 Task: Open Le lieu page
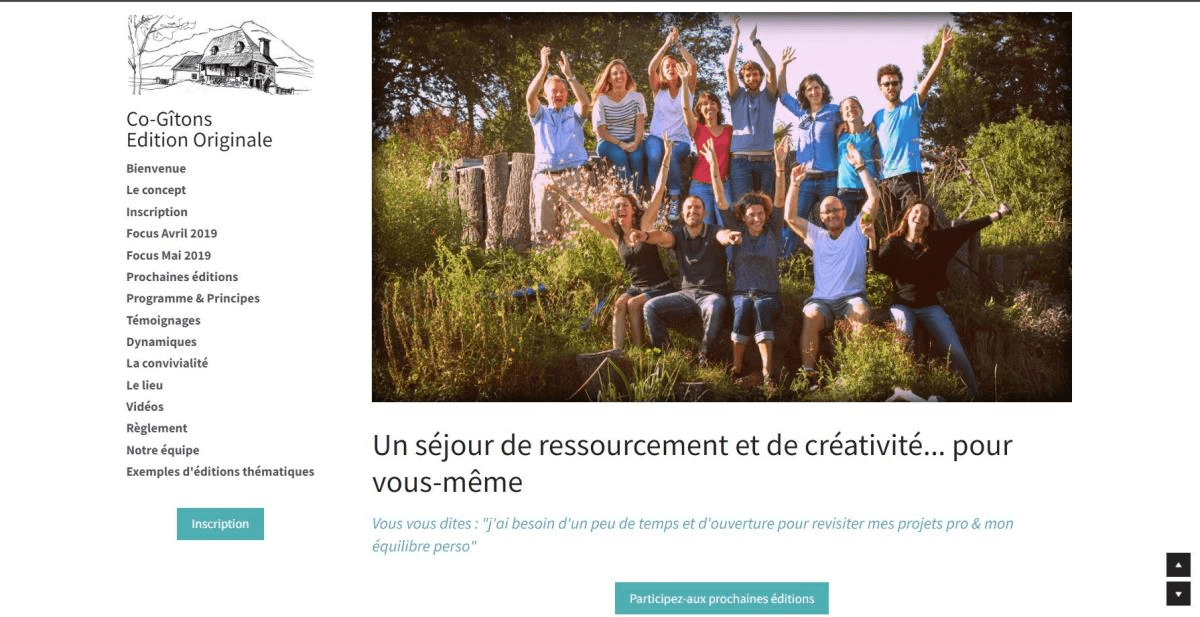tap(144, 385)
